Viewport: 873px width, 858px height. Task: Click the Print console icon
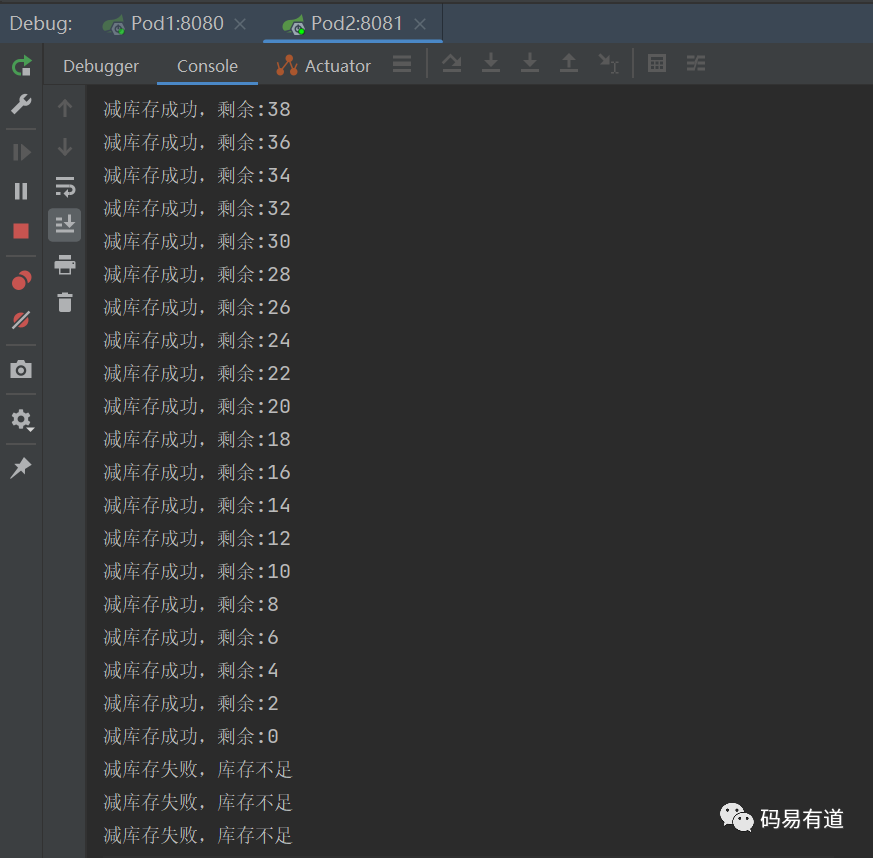pos(65,264)
